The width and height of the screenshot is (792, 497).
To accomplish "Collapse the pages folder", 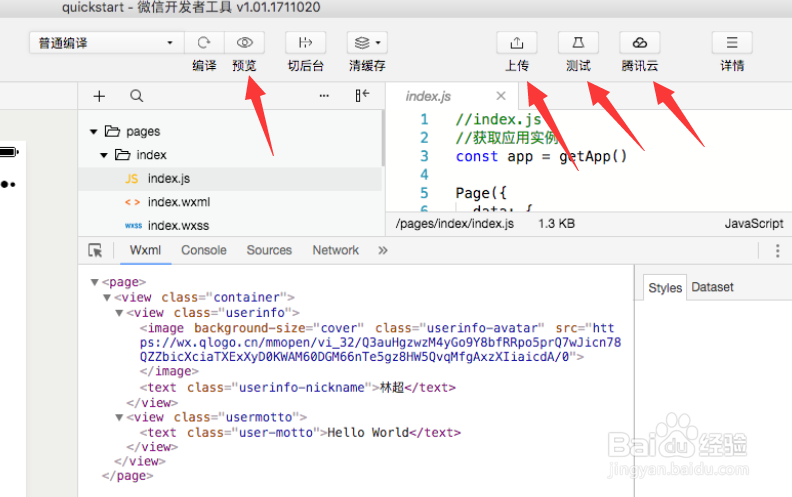I will 93,132.
